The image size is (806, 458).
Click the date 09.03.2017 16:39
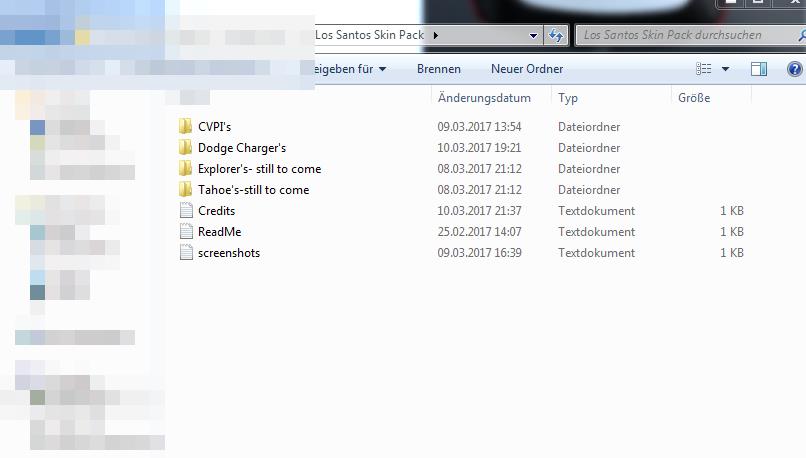pos(479,253)
